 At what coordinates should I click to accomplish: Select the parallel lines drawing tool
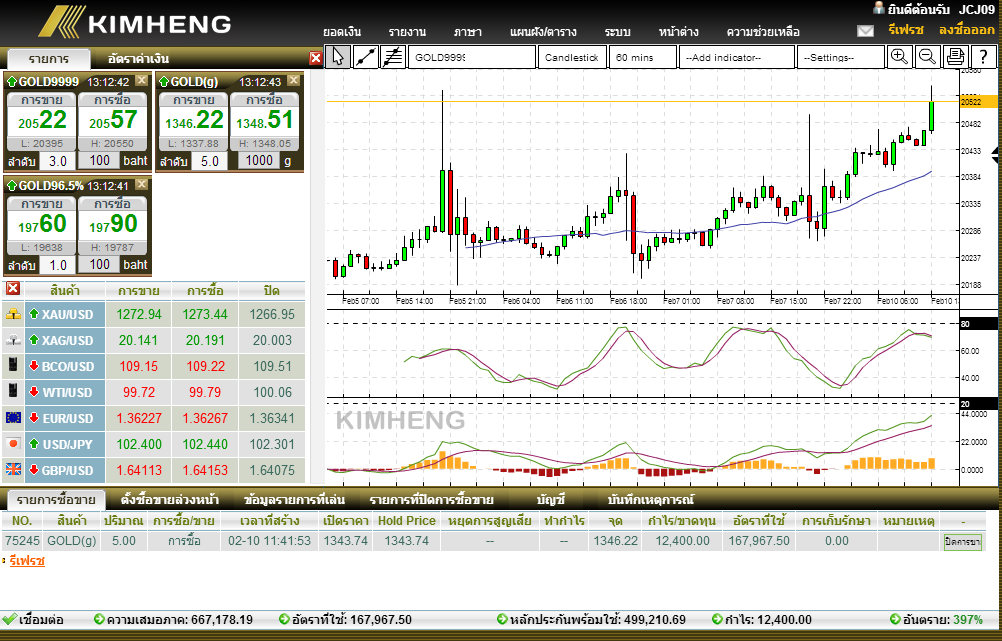coord(393,57)
